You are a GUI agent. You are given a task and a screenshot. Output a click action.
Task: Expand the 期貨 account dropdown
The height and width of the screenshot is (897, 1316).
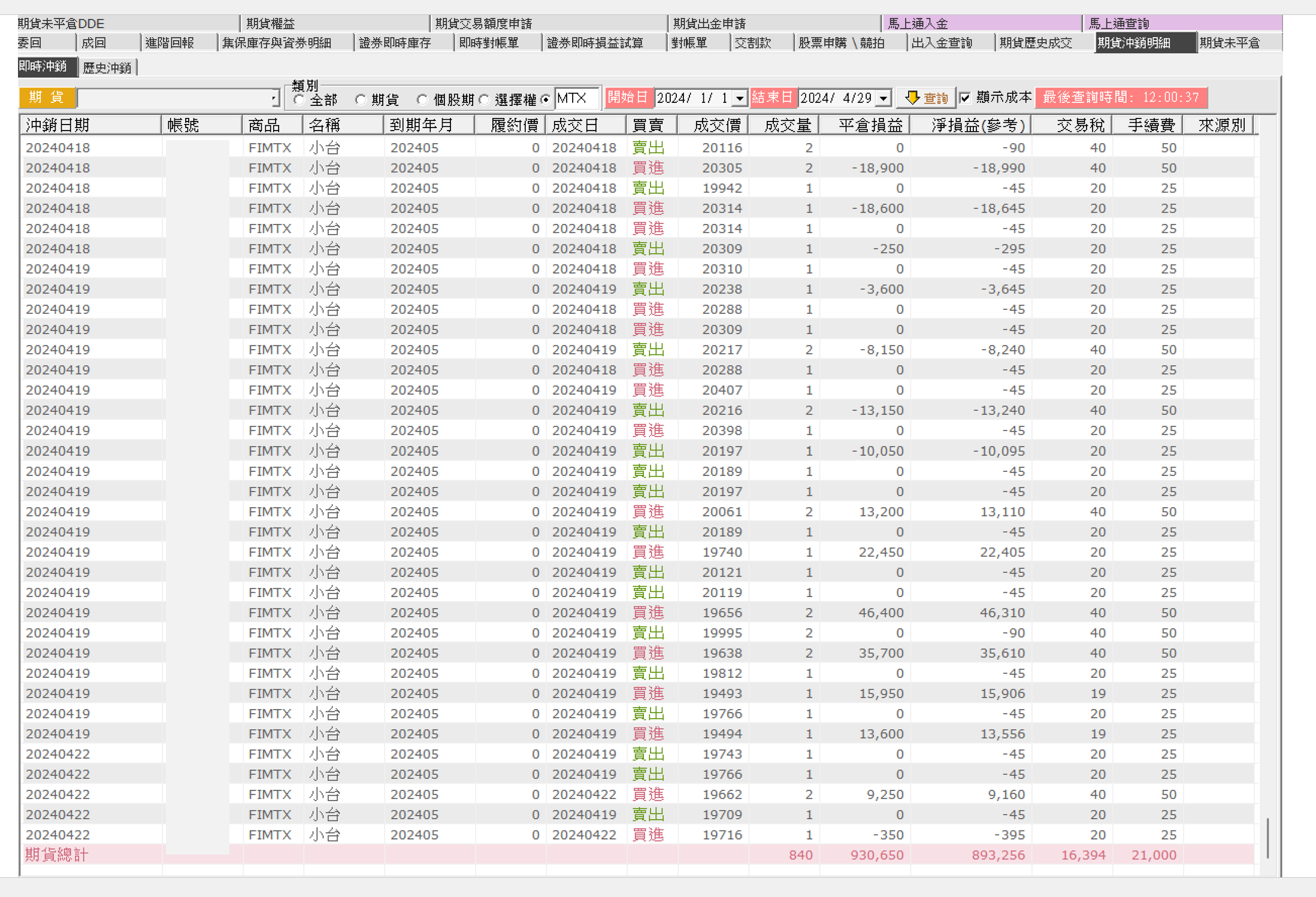pos(274,98)
